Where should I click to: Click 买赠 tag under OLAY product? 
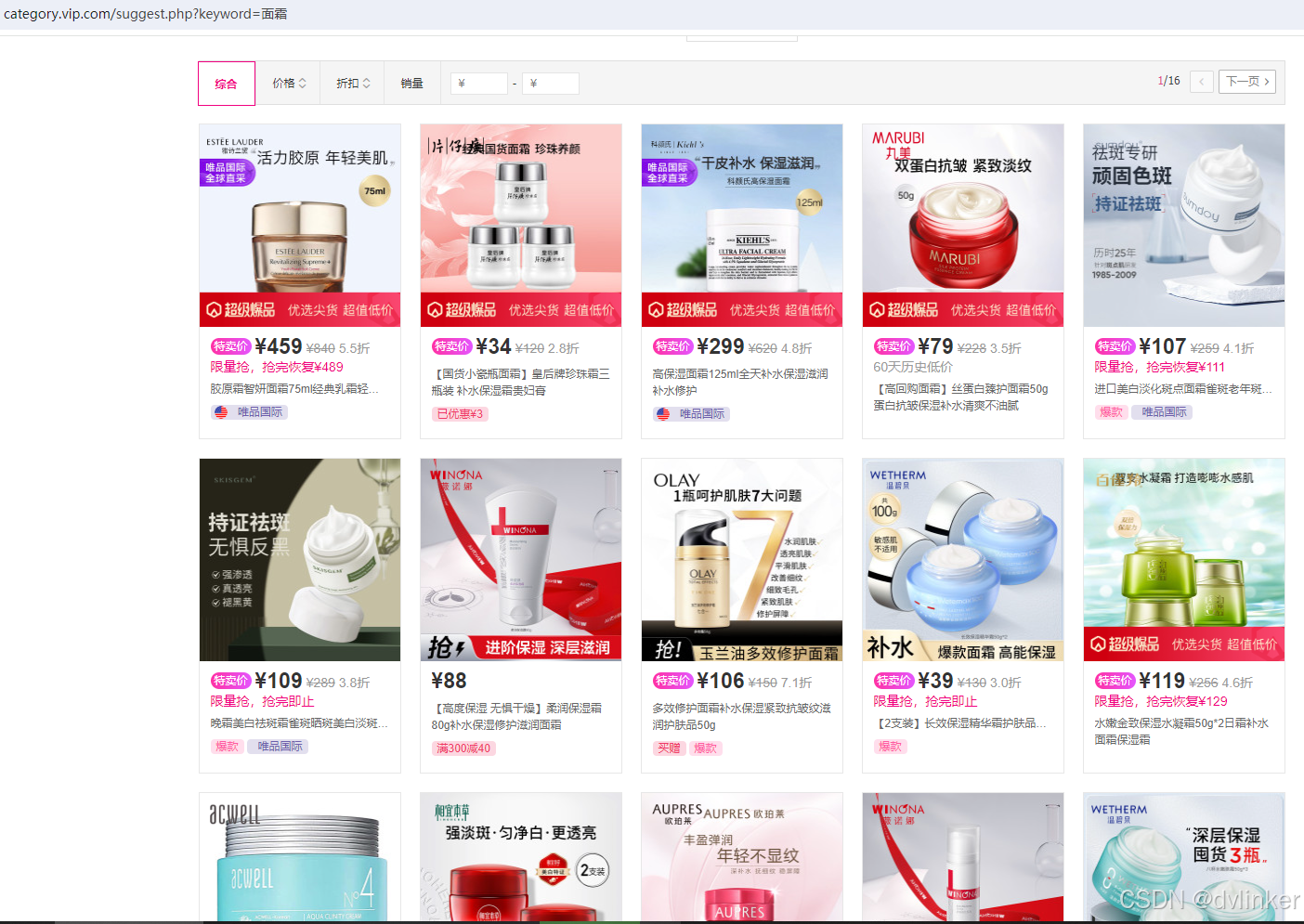click(x=669, y=748)
